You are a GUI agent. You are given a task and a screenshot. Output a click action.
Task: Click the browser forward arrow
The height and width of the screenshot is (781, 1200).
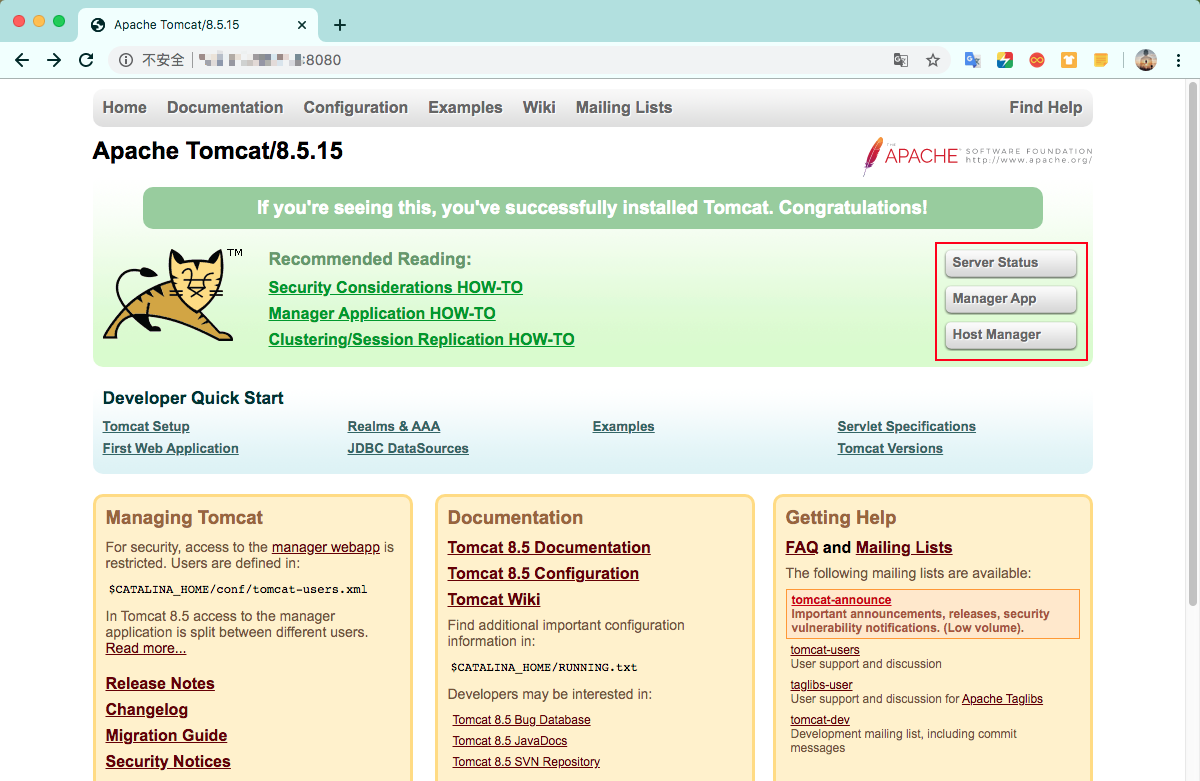tap(54, 60)
